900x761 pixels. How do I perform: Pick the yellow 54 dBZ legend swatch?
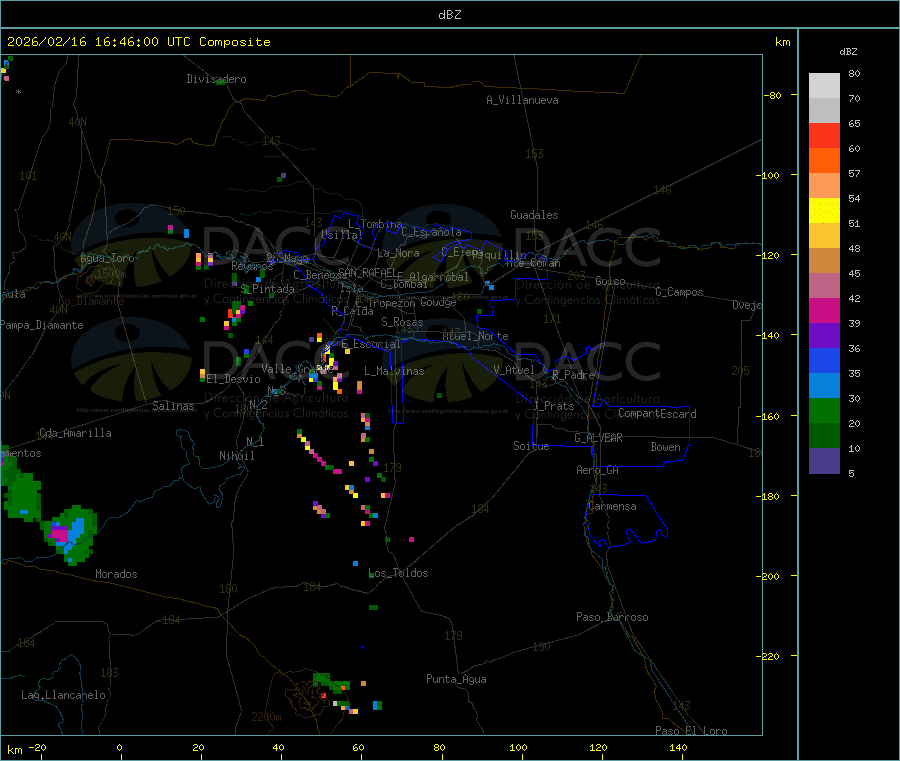tap(824, 211)
